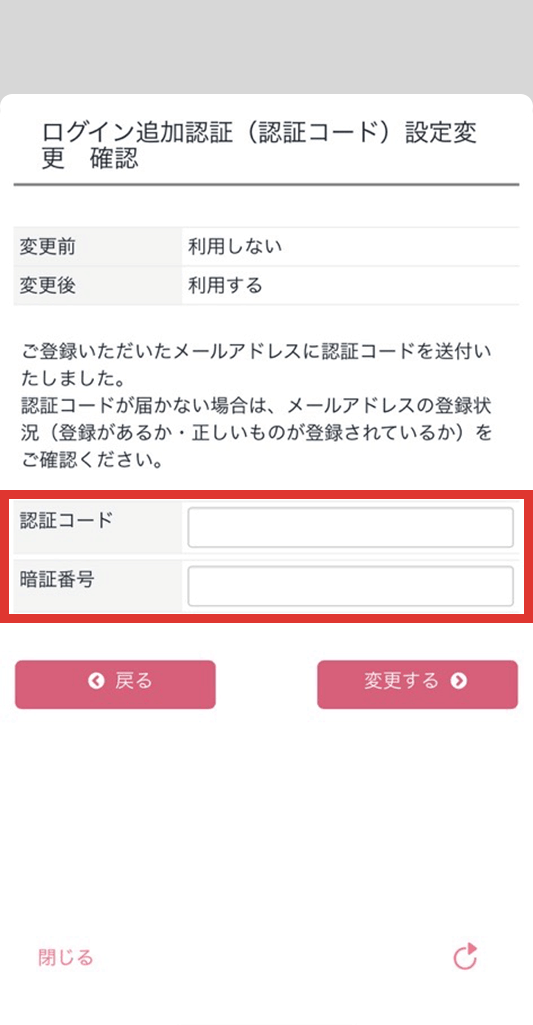The height and width of the screenshot is (1025, 533).
Task: Click the 認証コード field label
Action: click(67, 520)
